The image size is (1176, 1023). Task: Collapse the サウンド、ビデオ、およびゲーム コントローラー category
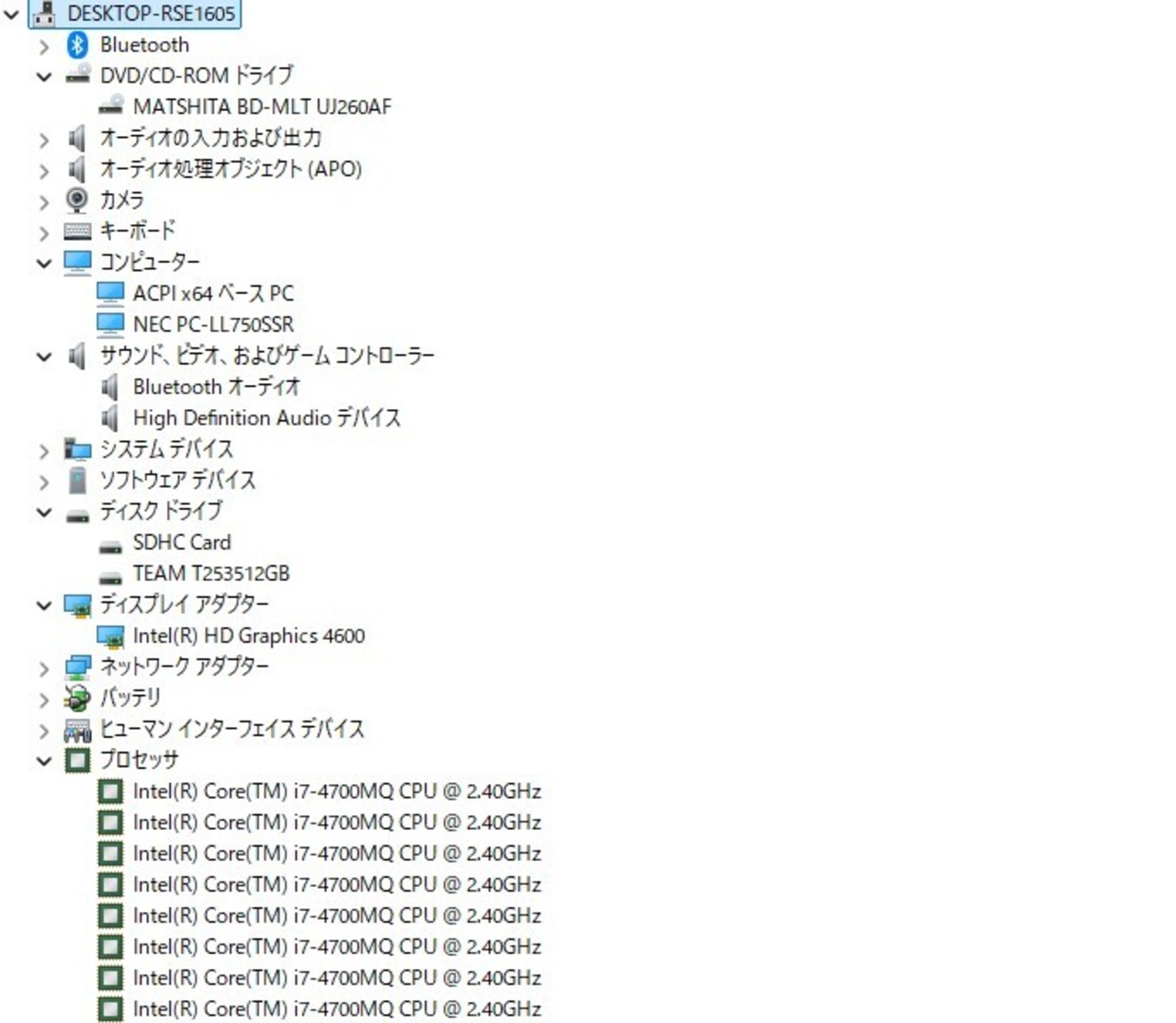click(x=44, y=357)
